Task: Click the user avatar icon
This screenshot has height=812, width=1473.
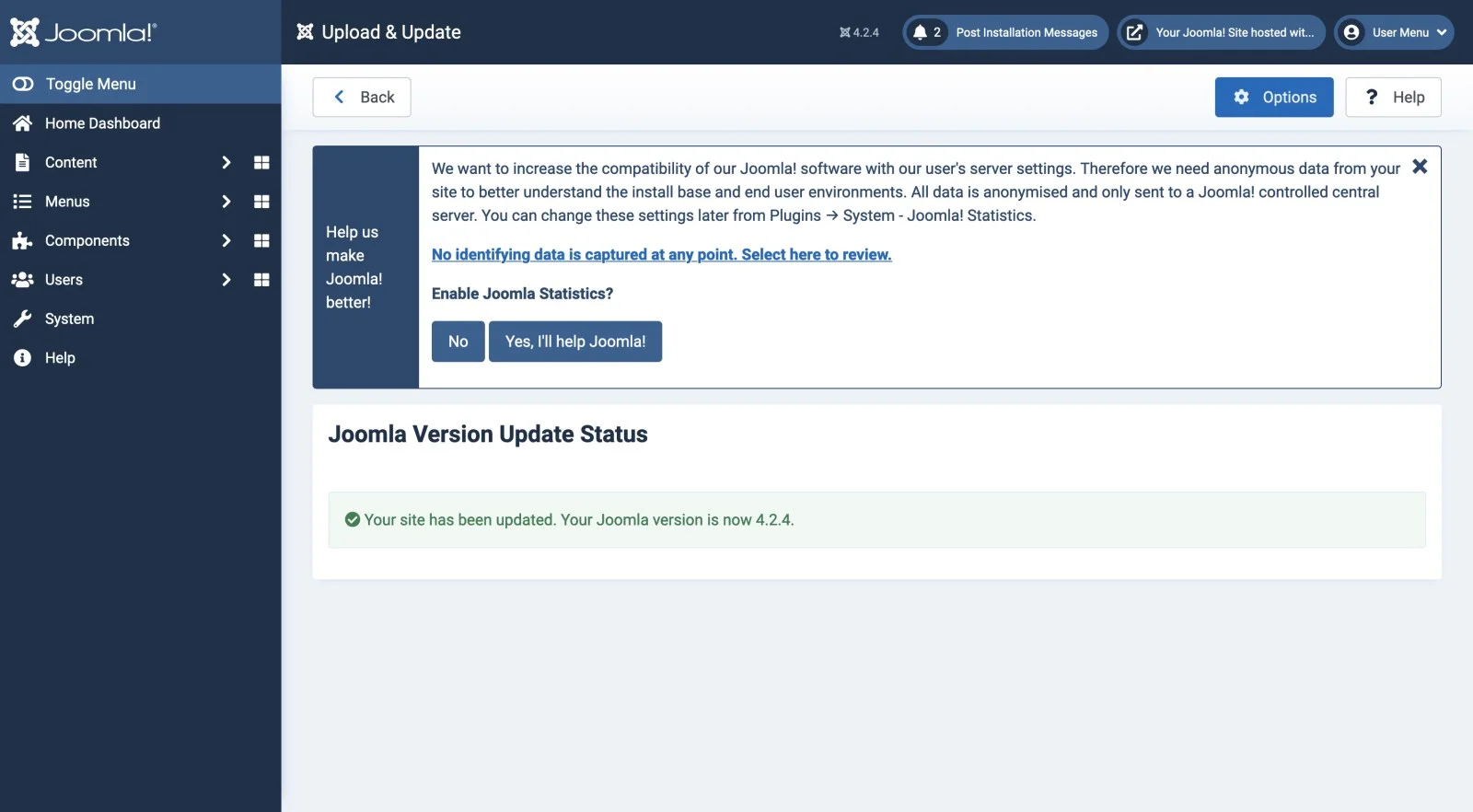Action: 1351,32
